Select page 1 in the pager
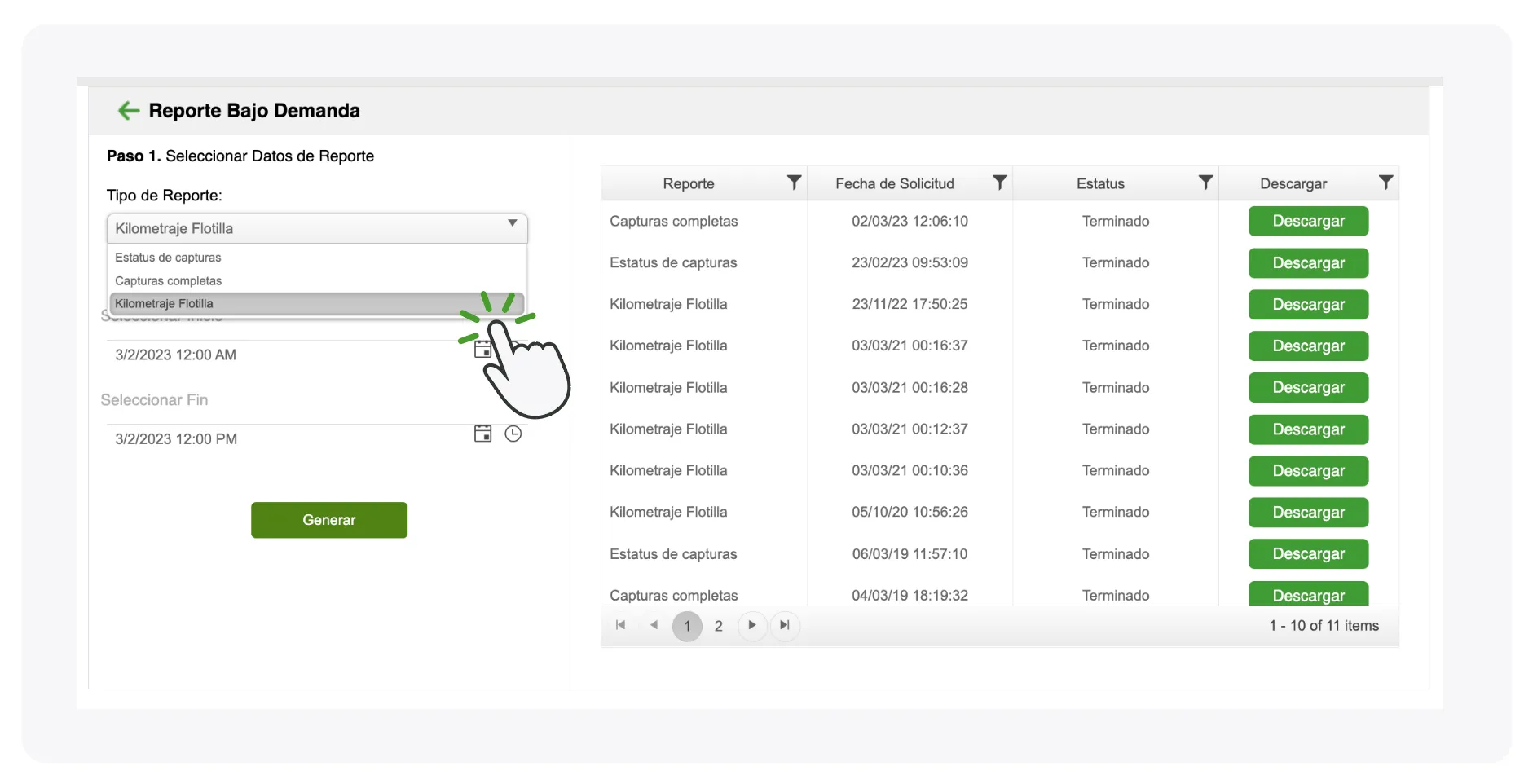Screen dimensions: 1524x784 coord(687,626)
